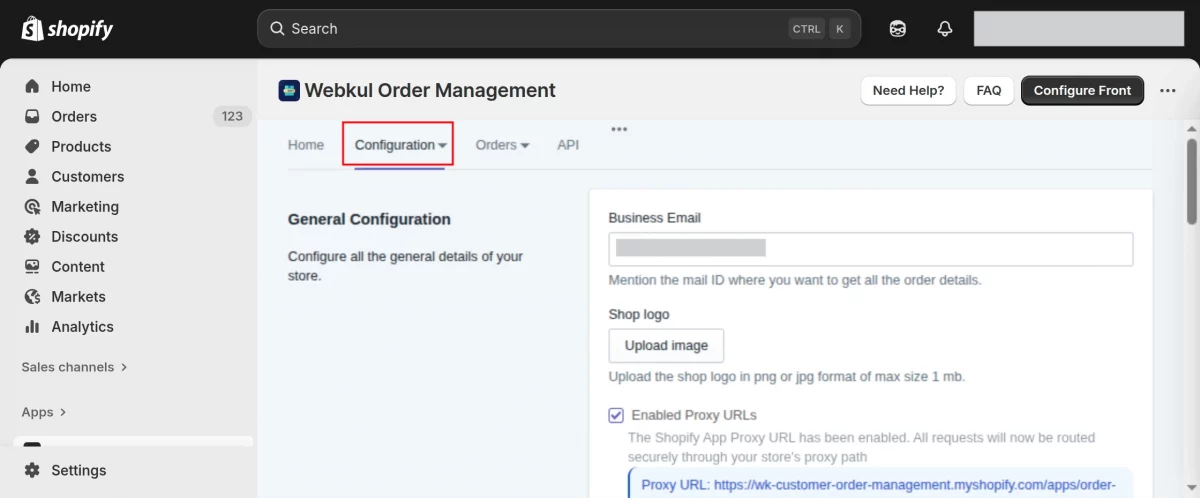The image size is (1200, 498).
Task: Go to Analytics in sidebar
Action: click(83, 327)
